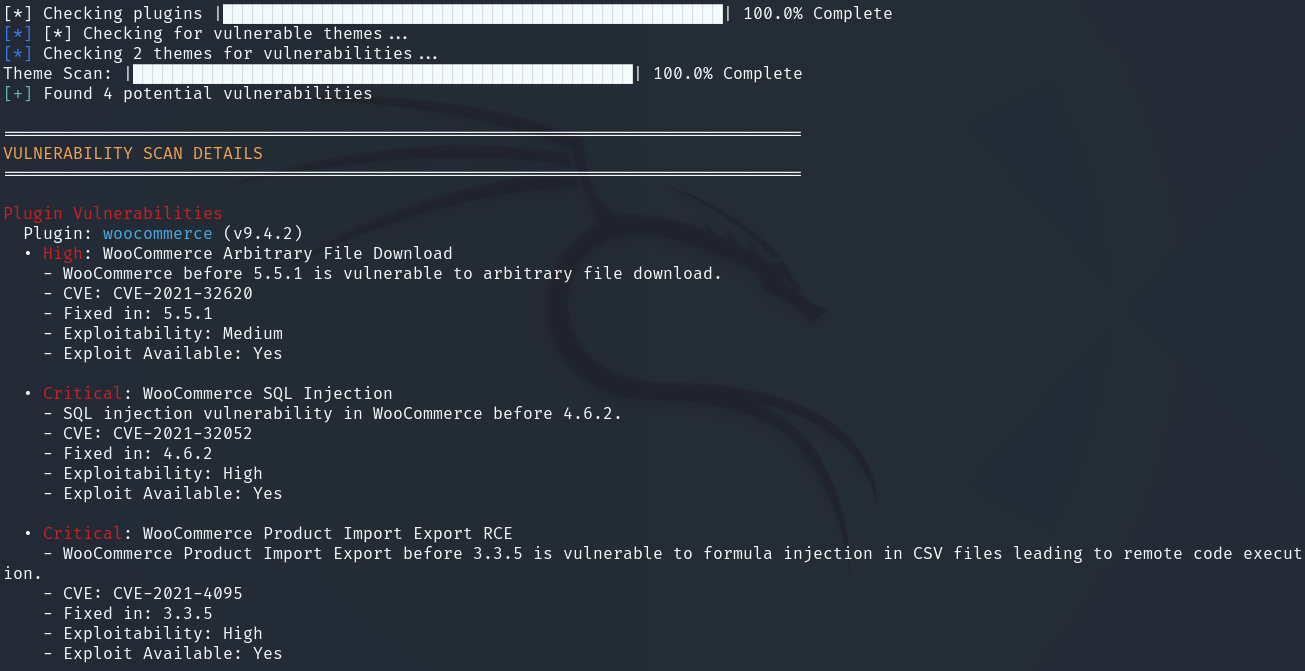Image resolution: width=1305 pixels, height=671 pixels.
Task: Click the 'WooCommerce SQL Injection' title
Action: [x=268, y=394]
